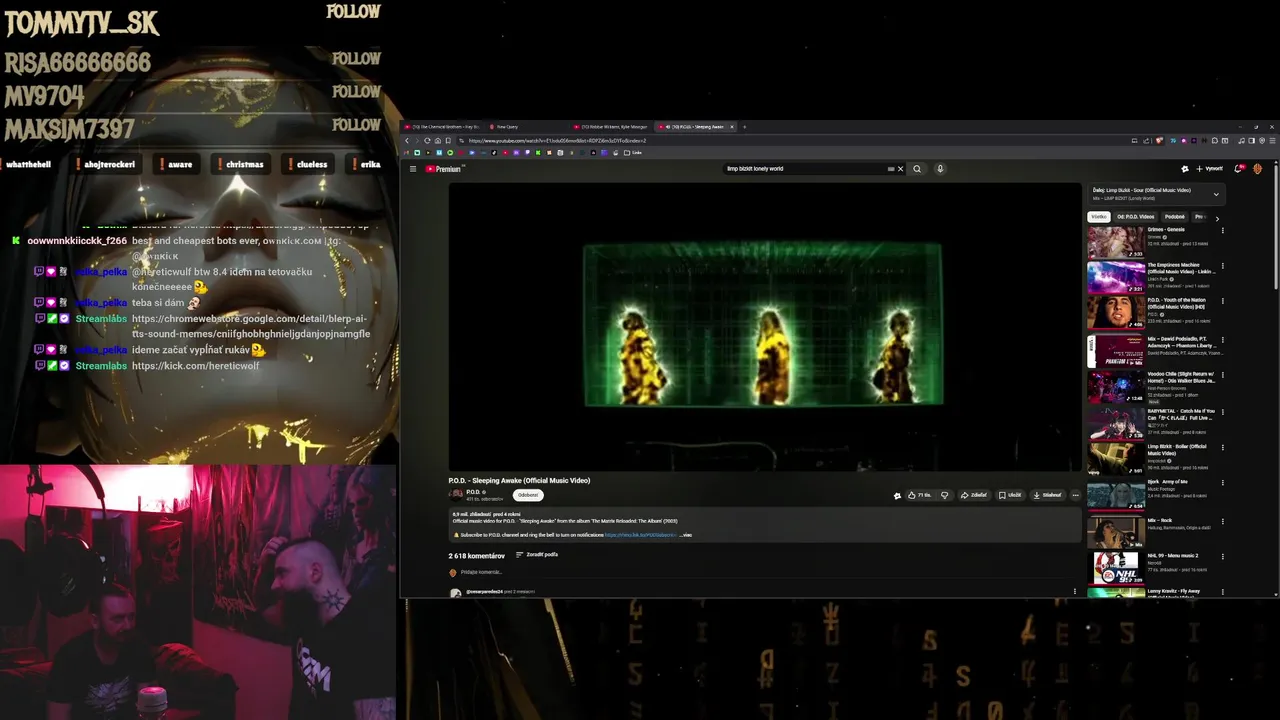The image size is (1280, 720).
Task: Open Grimes - Genesis video thumbnail
Action: click(1116, 242)
